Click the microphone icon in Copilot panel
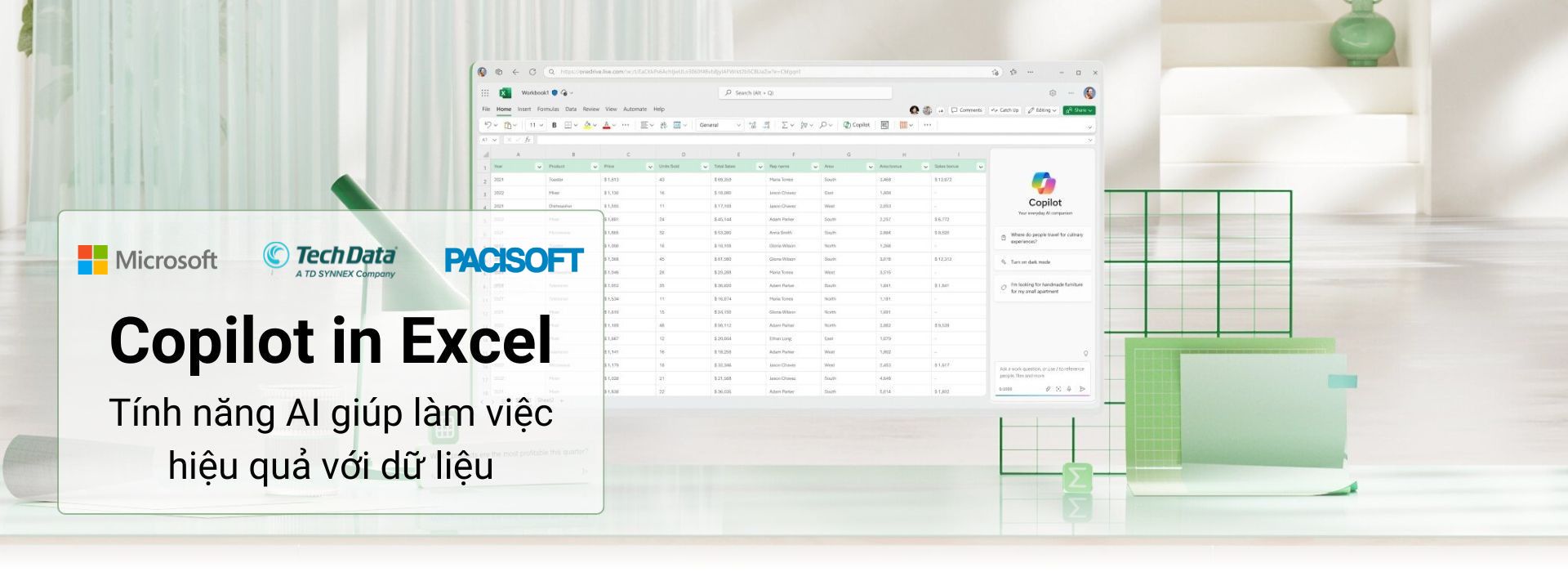 pyautogui.click(x=1069, y=389)
